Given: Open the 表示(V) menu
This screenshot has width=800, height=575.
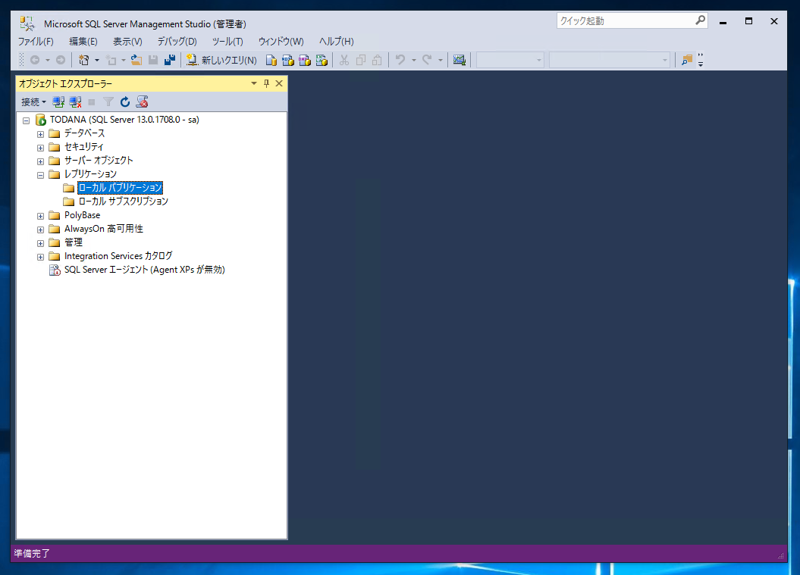Looking at the screenshot, I should [x=127, y=41].
